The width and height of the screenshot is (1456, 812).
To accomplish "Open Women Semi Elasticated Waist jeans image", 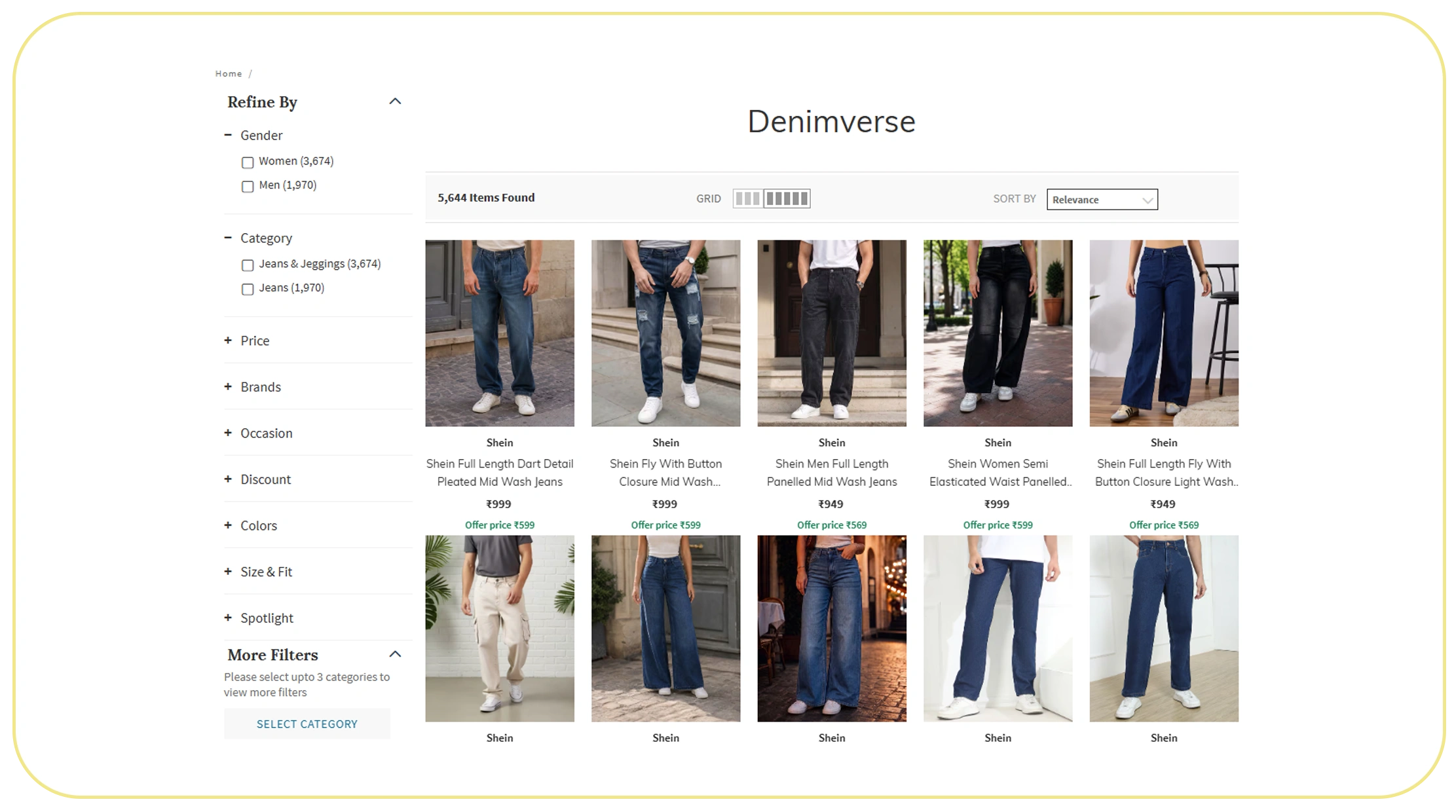I will (998, 333).
